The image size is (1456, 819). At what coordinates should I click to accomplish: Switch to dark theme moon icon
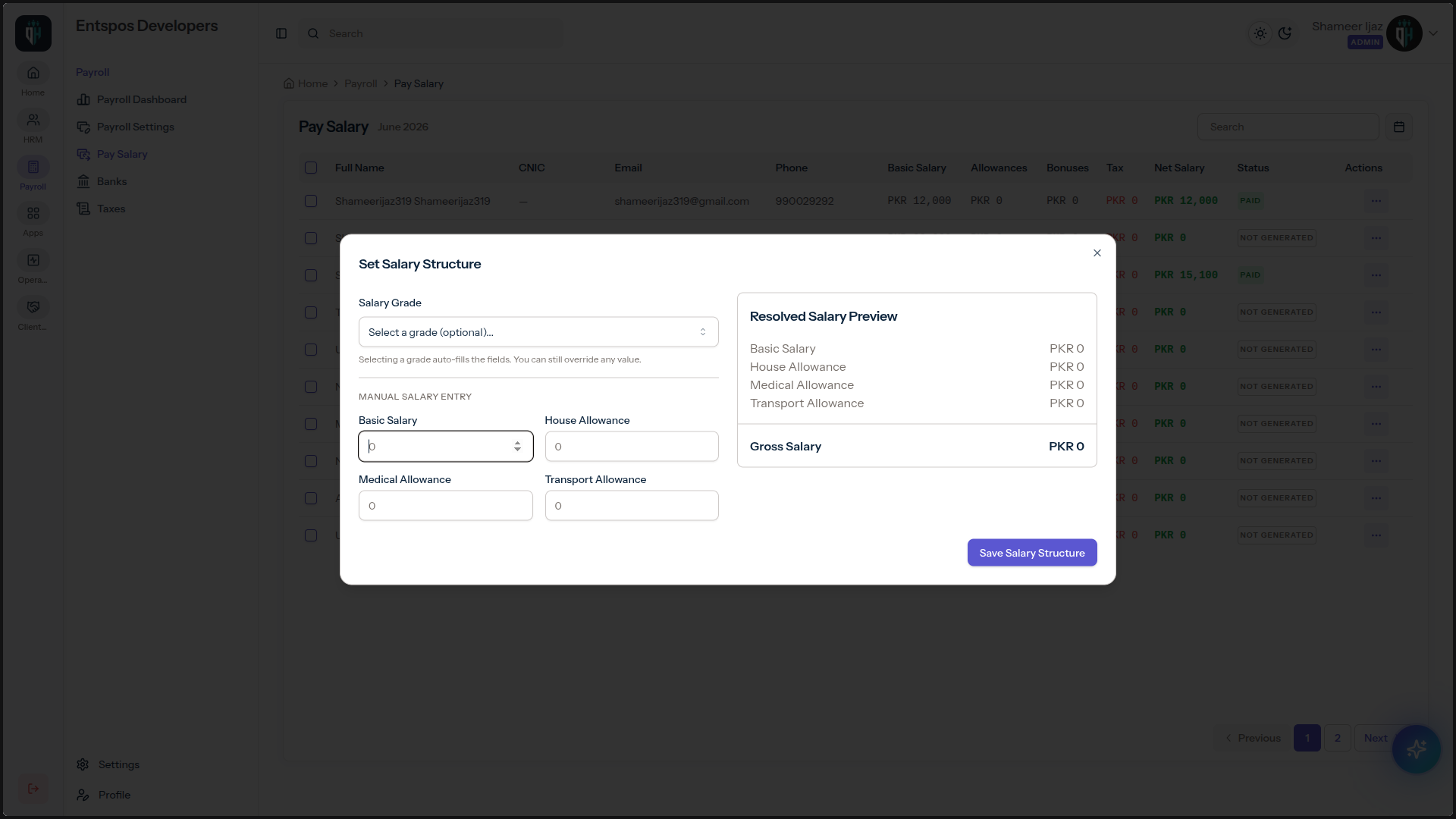[x=1285, y=33]
